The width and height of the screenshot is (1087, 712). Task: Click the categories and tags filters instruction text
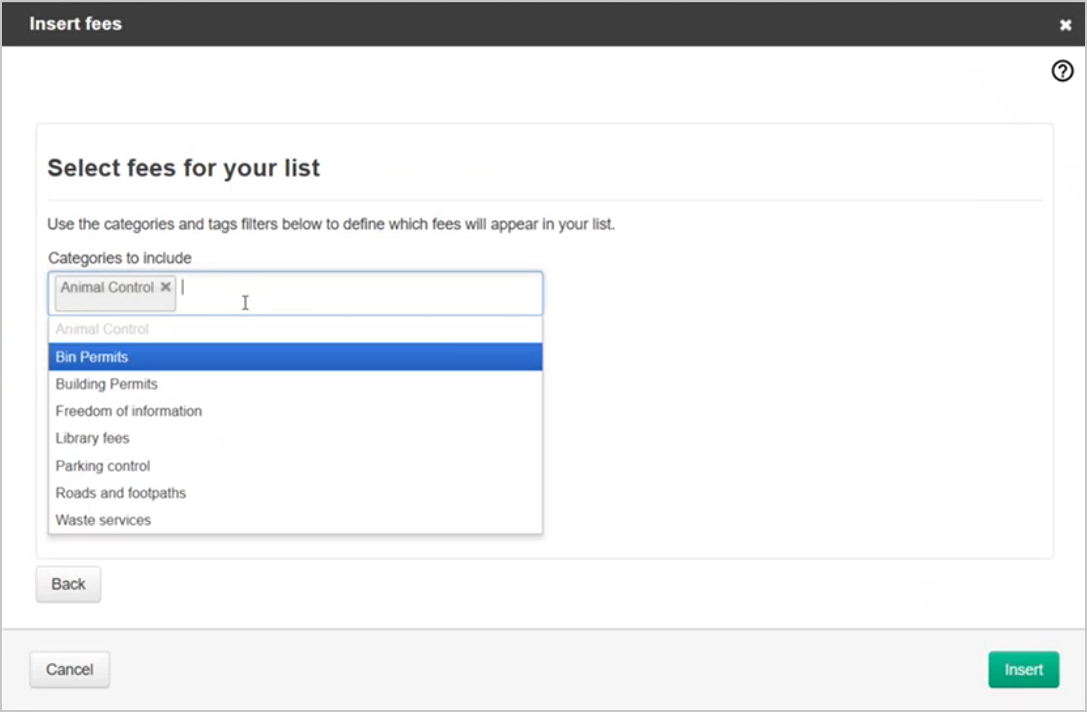331,224
